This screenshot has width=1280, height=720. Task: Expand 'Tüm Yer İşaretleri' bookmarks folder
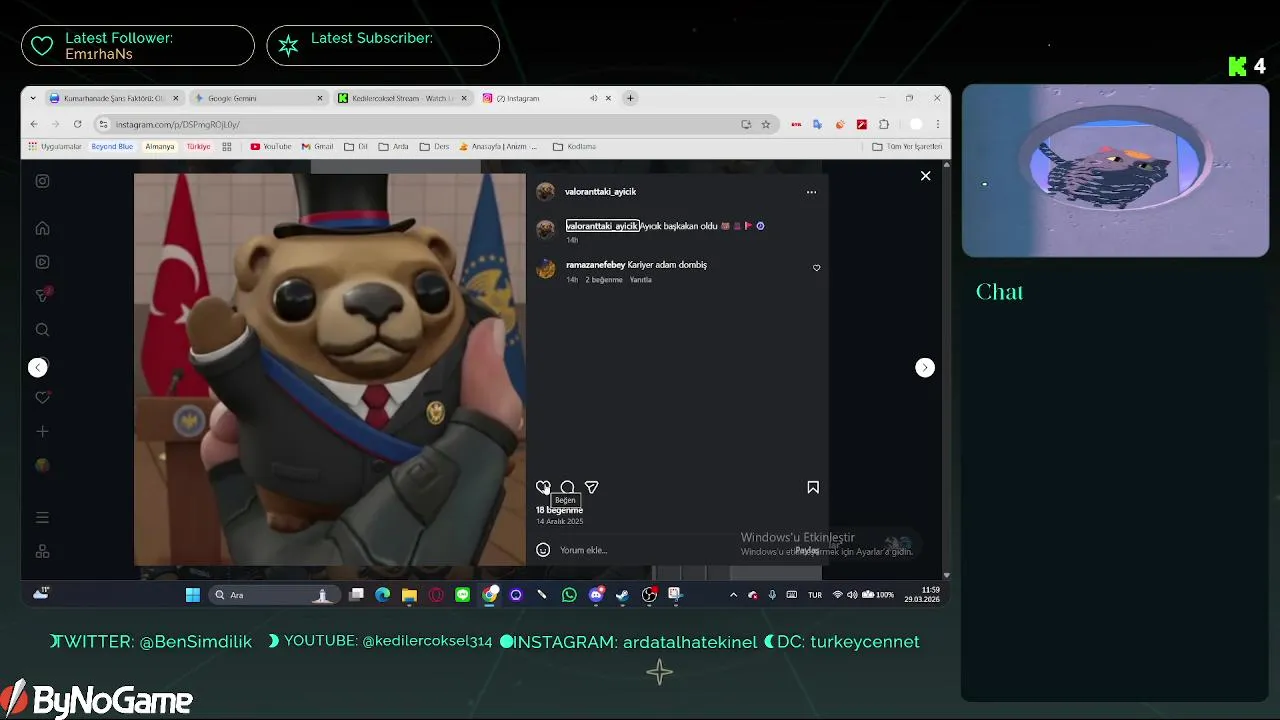907,147
